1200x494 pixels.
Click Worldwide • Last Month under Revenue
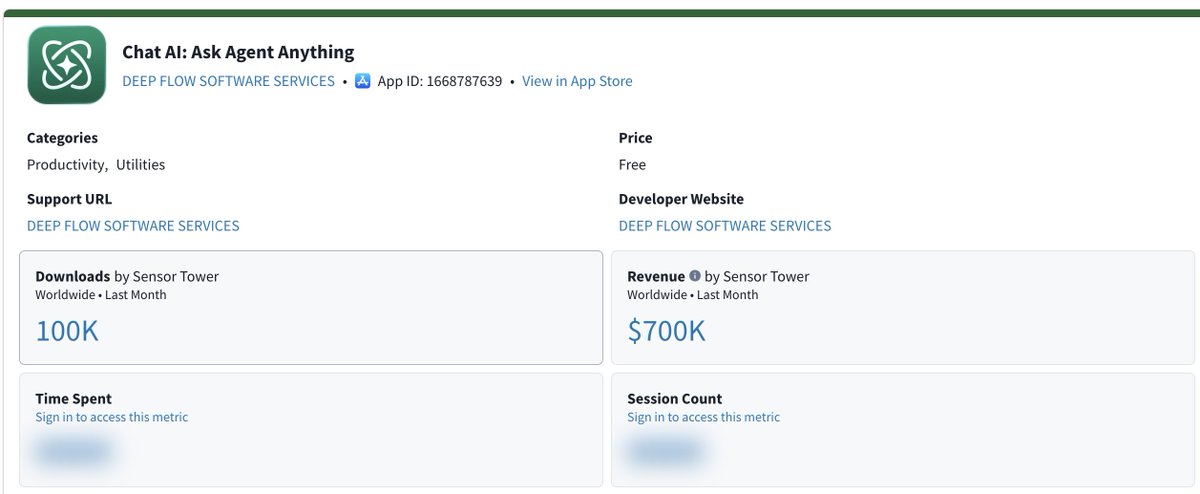693,295
